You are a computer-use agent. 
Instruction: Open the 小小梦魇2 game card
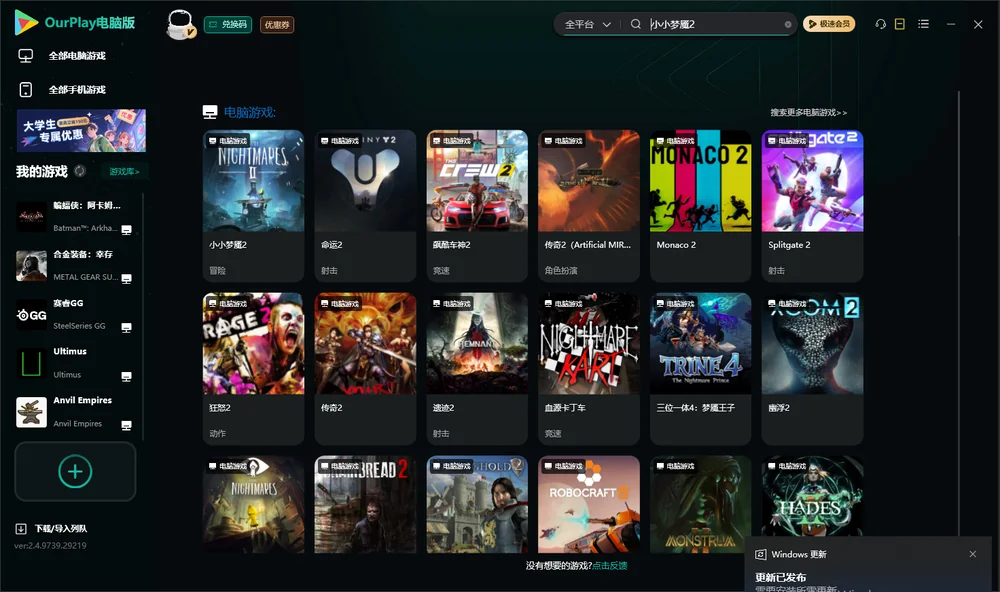253,205
